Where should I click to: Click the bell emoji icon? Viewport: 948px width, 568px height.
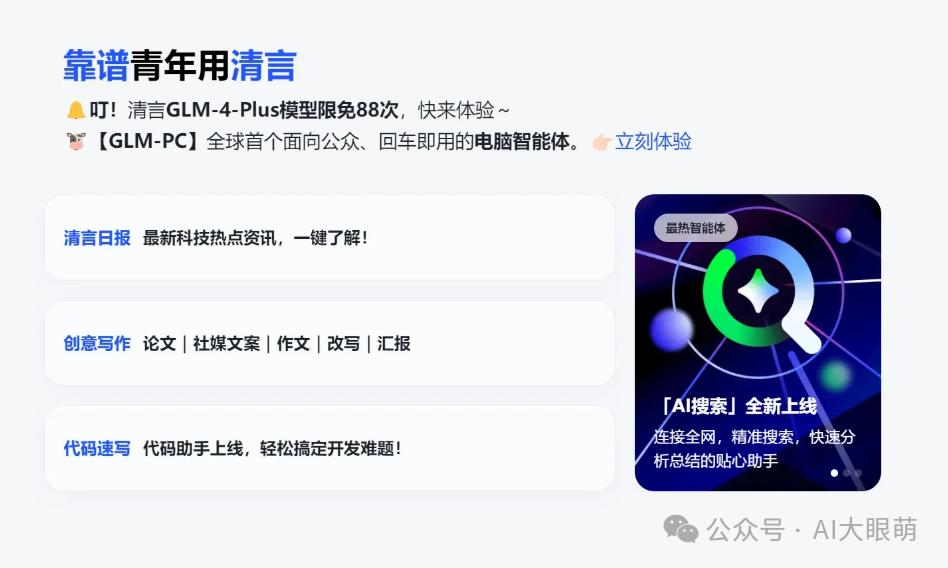pyautogui.click(x=76, y=110)
